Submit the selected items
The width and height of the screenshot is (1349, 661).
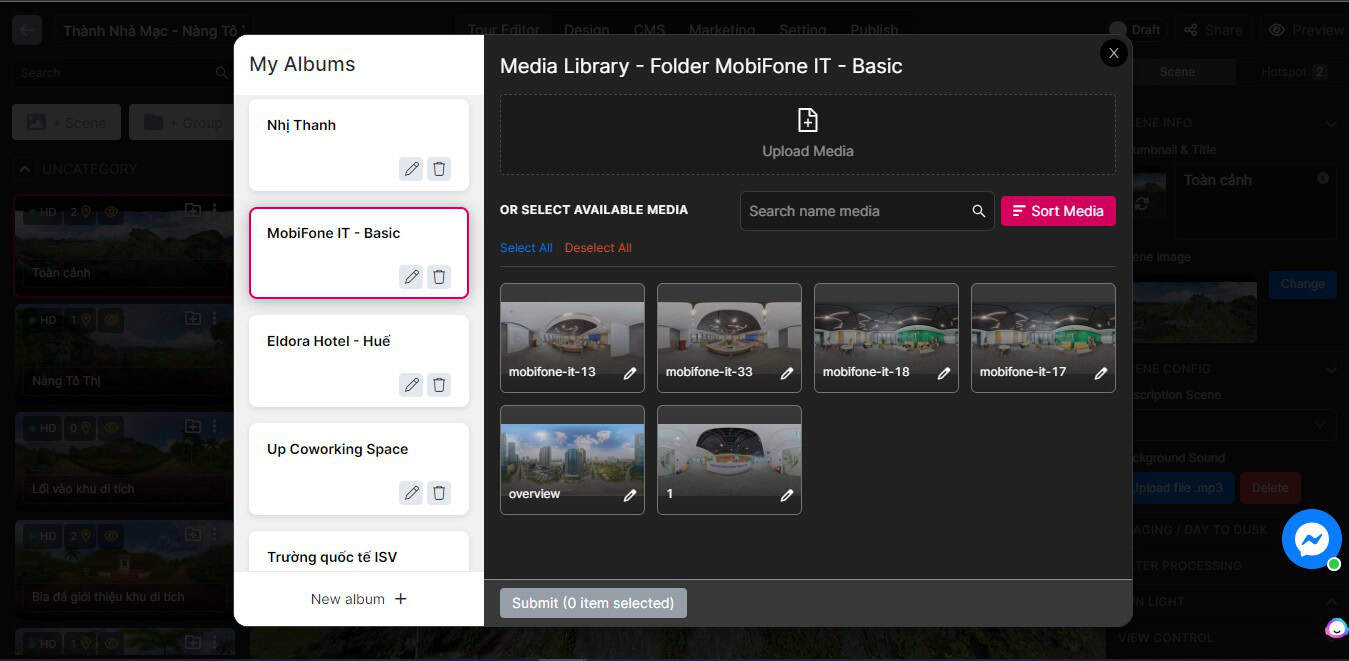pyautogui.click(x=593, y=603)
